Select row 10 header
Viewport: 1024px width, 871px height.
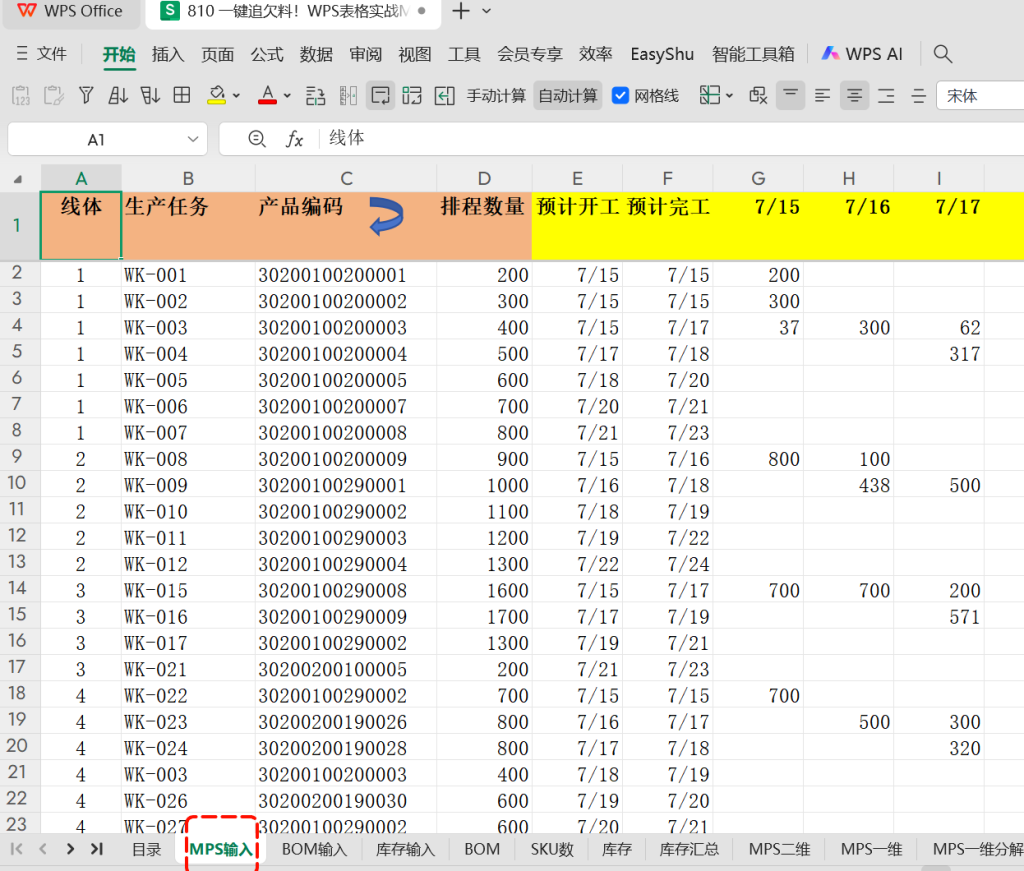click(17, 483)
